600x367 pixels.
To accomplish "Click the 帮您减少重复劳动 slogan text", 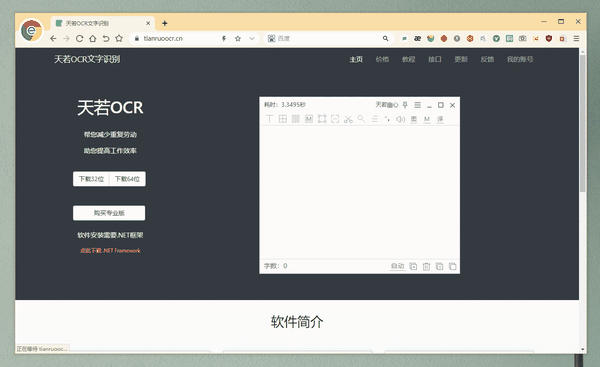I will click(110, 134).
